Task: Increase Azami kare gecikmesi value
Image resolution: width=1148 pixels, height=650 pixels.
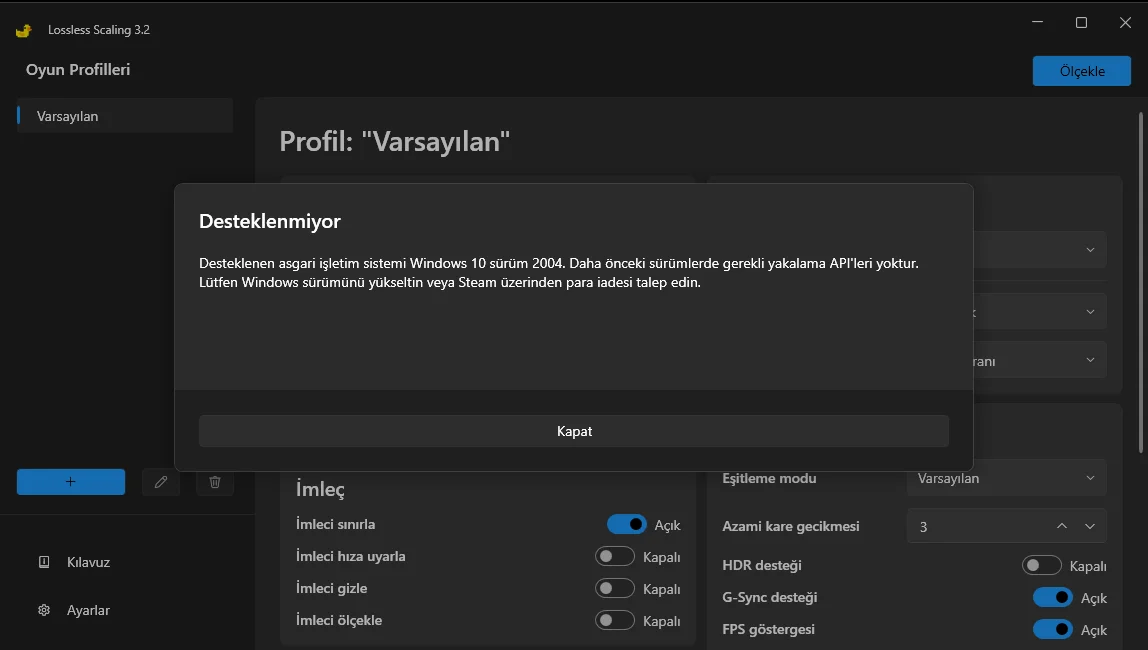Action: pyautogui.click(x=1062, y=526)
